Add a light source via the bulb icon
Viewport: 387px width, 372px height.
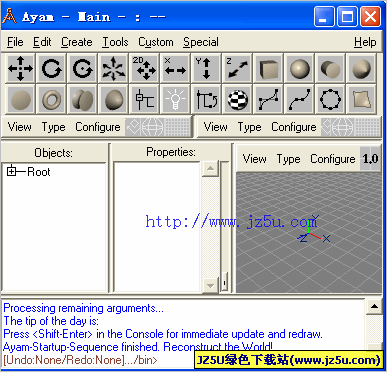coord(175,99)
